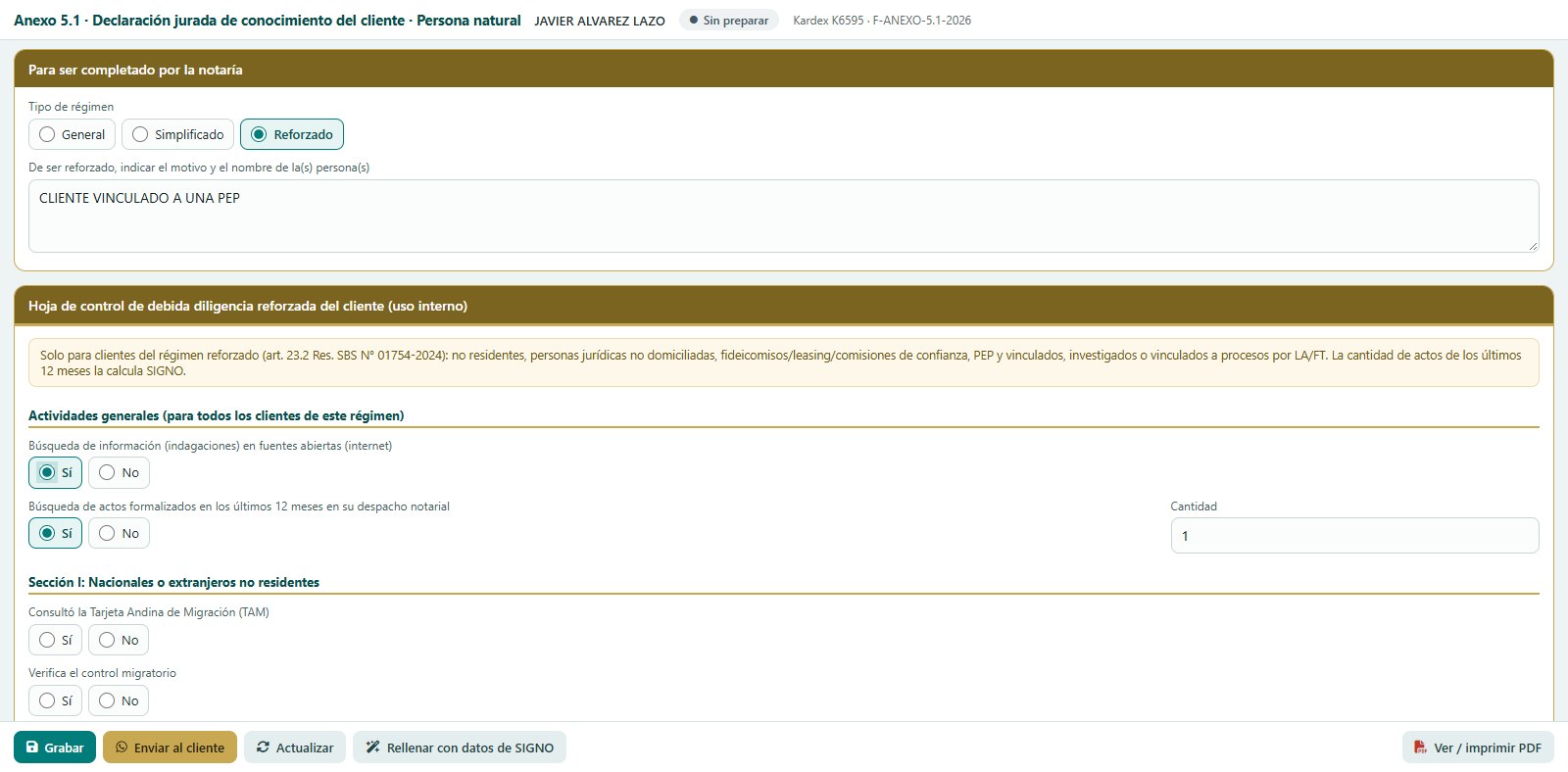This screenshot has width=1568, height=772.
Task: Click the magic wand icon for SIGNO autofill
Action: (x=372, y=748)
